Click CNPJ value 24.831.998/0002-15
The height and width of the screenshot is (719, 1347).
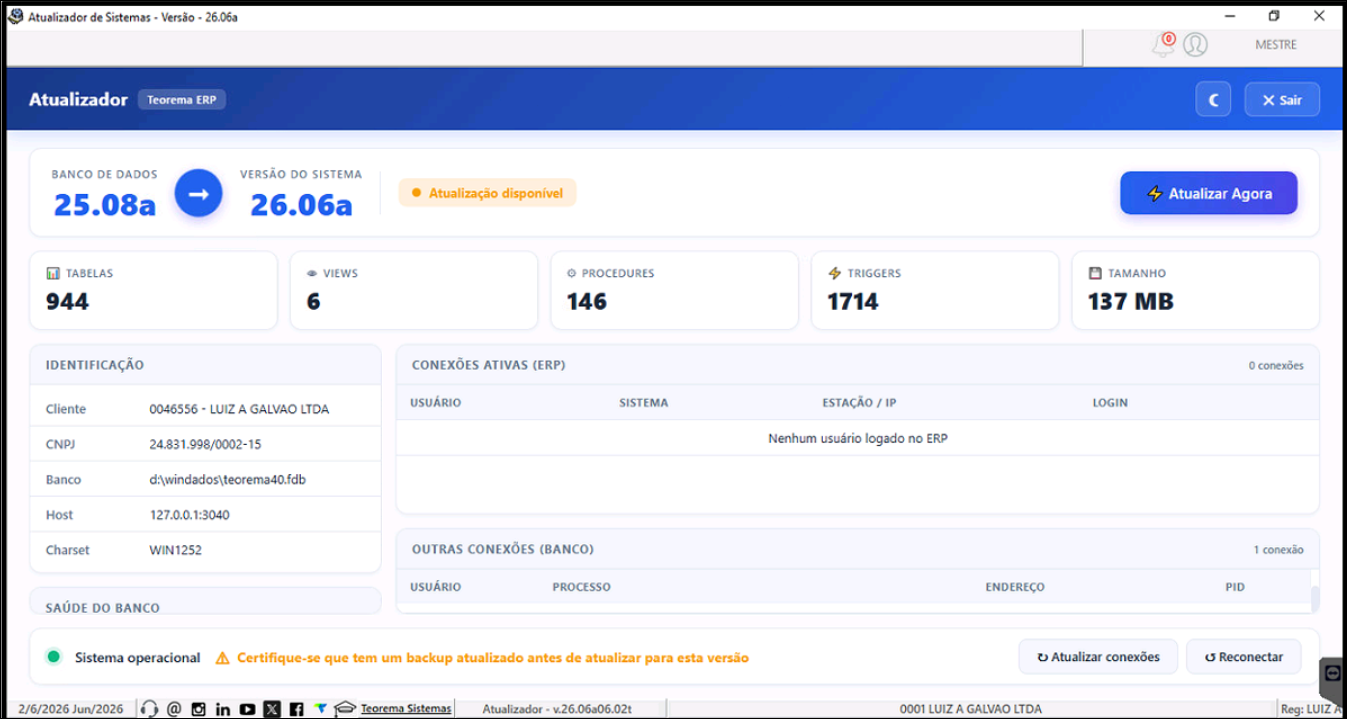tap(205, 444)
